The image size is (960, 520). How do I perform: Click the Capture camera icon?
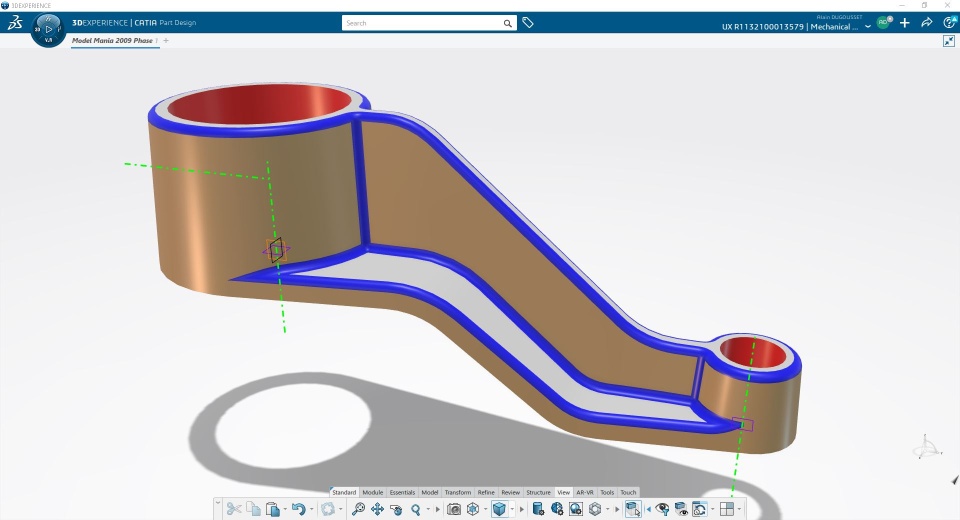(454, 509)
